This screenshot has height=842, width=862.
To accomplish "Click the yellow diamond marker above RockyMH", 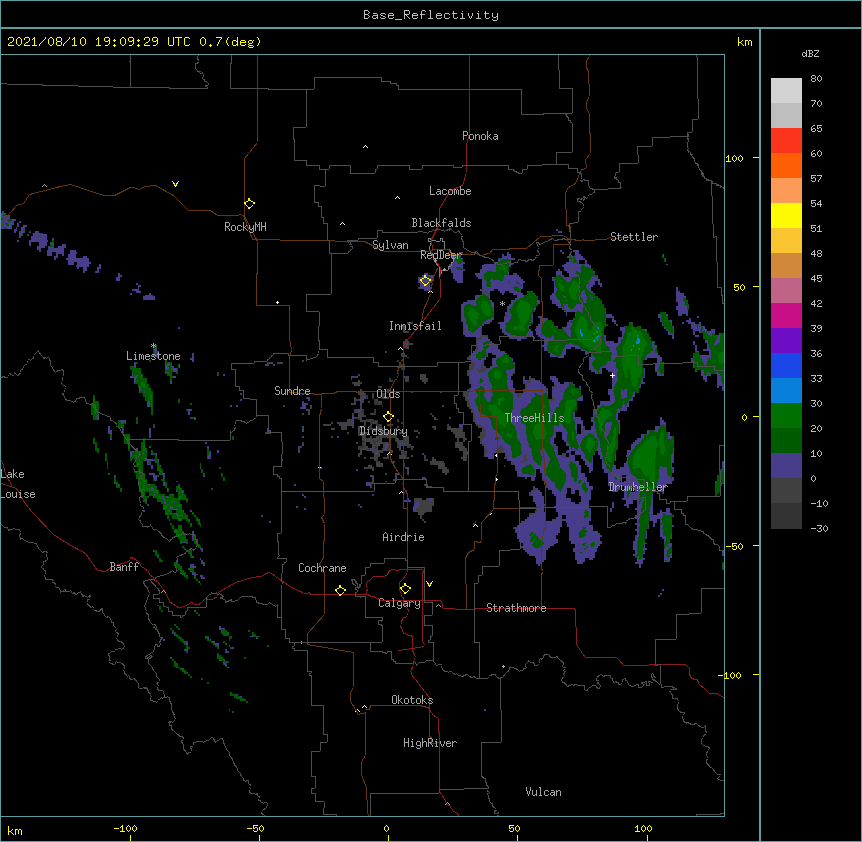I will click(x=249, y=203).
